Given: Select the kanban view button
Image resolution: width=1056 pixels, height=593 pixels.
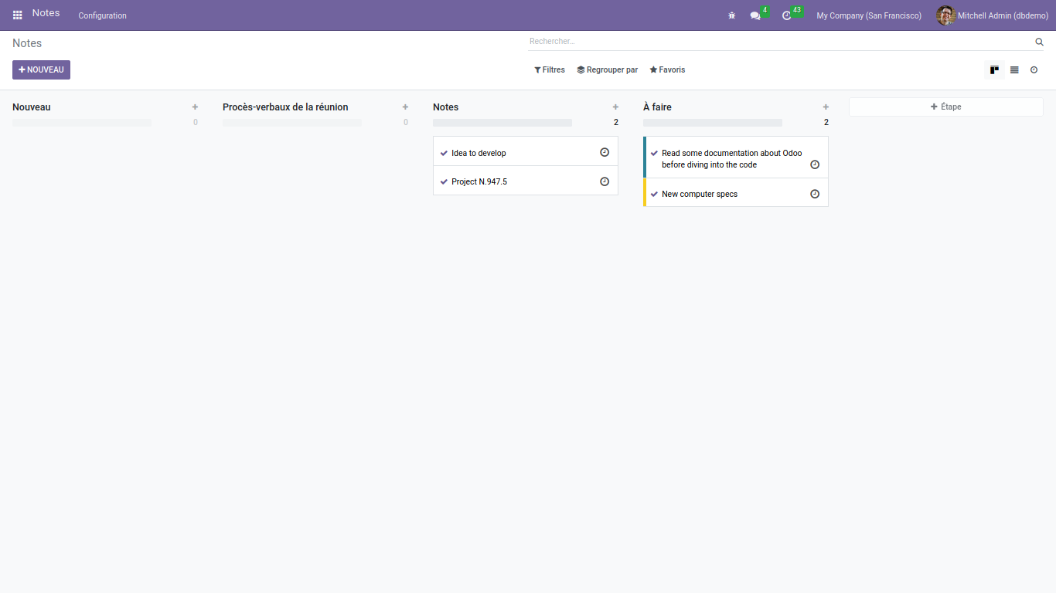Looking at the screenshot, I should 994,70.
